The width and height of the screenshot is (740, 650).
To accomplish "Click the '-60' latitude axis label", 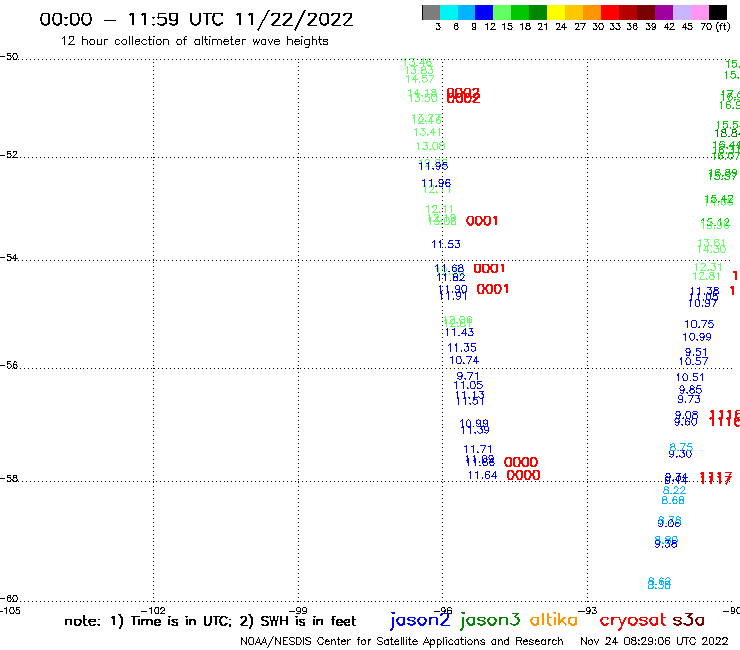I will click(9, 599).
